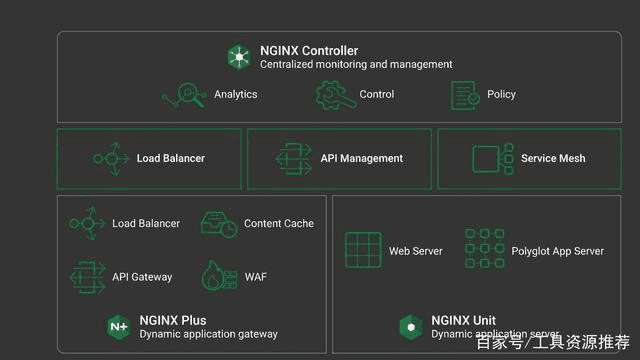This screenshot has height=360, width=640.
Task: Click the API Management label
Action: [362, 158]
